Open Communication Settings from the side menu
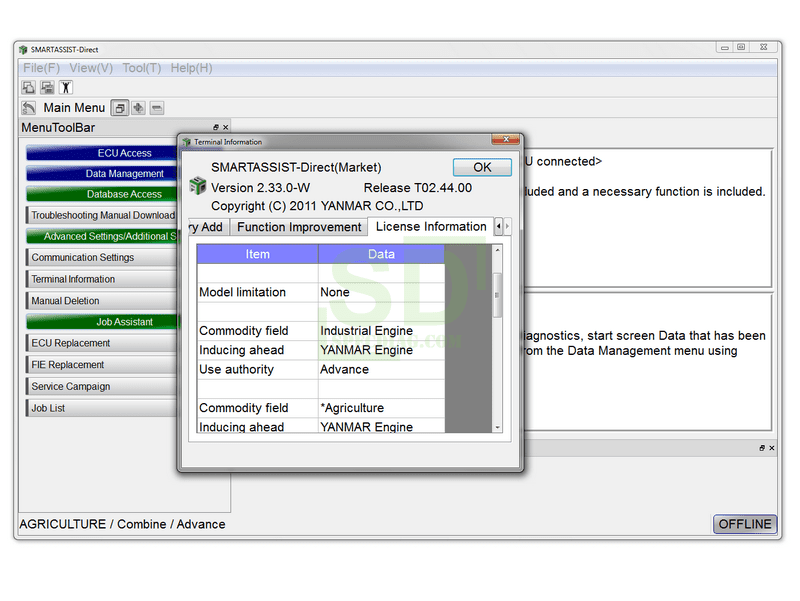Image resolution: width=800 pixels, height=601 pixels. coord(102,258)
